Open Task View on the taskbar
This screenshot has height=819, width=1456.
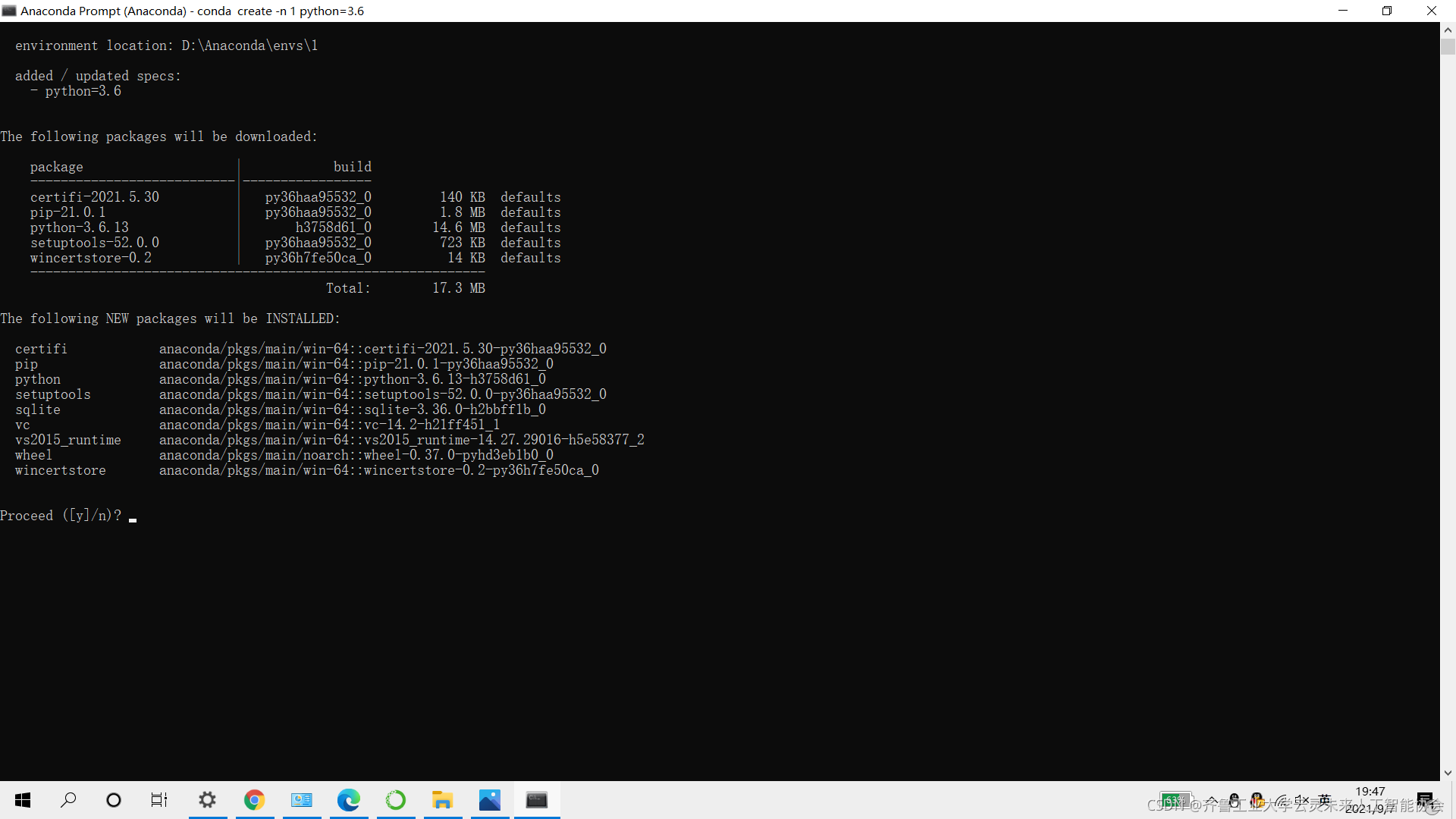159,800
